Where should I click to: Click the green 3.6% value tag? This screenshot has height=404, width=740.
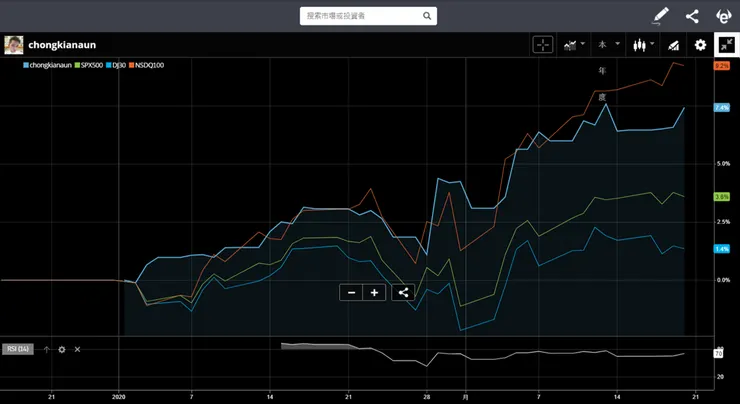(x=722, y=197)
